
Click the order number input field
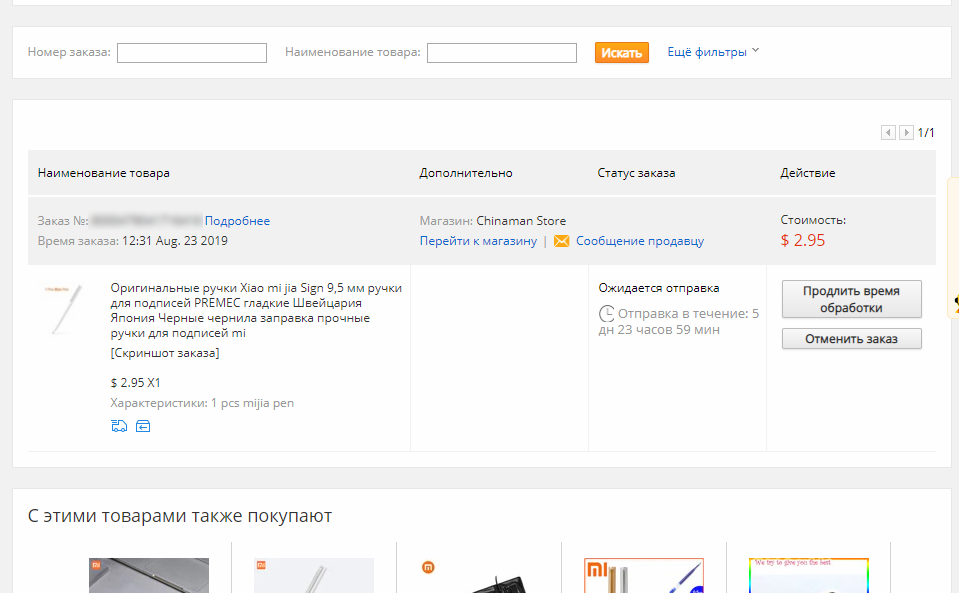(191, 53)
